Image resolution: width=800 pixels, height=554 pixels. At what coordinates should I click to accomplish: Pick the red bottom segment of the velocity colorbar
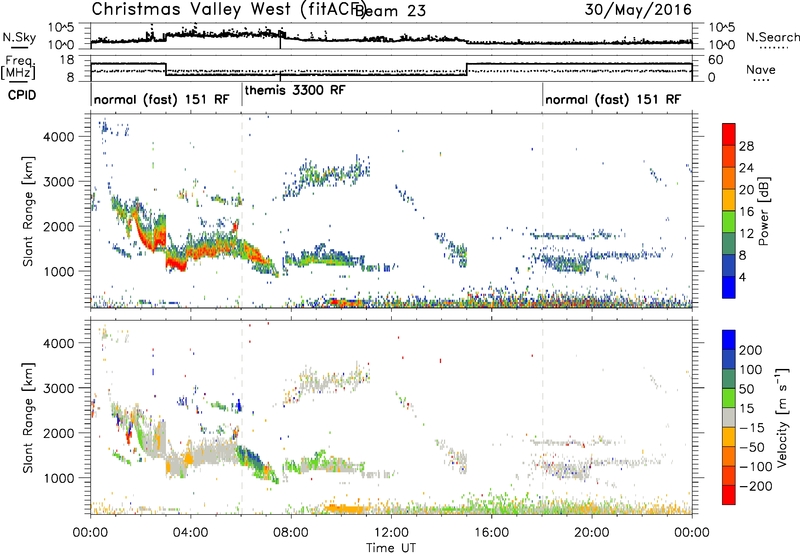pyautogui.click(x=729, y=495)
